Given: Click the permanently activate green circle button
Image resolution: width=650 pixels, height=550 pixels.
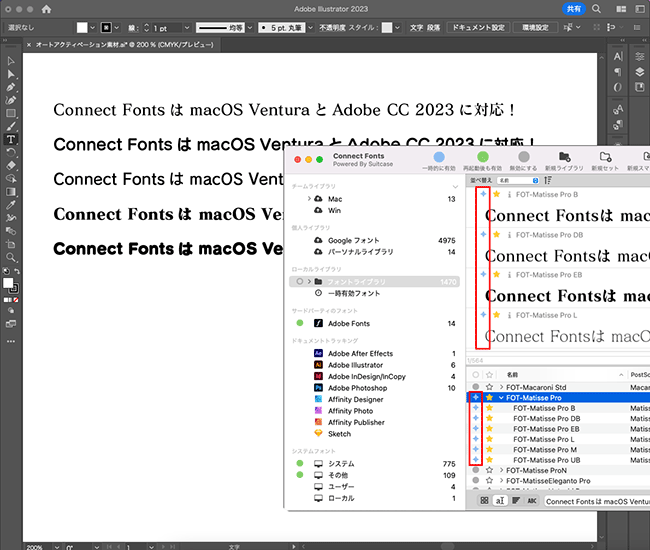Looking at the screenshot, I should coord(483,157).
